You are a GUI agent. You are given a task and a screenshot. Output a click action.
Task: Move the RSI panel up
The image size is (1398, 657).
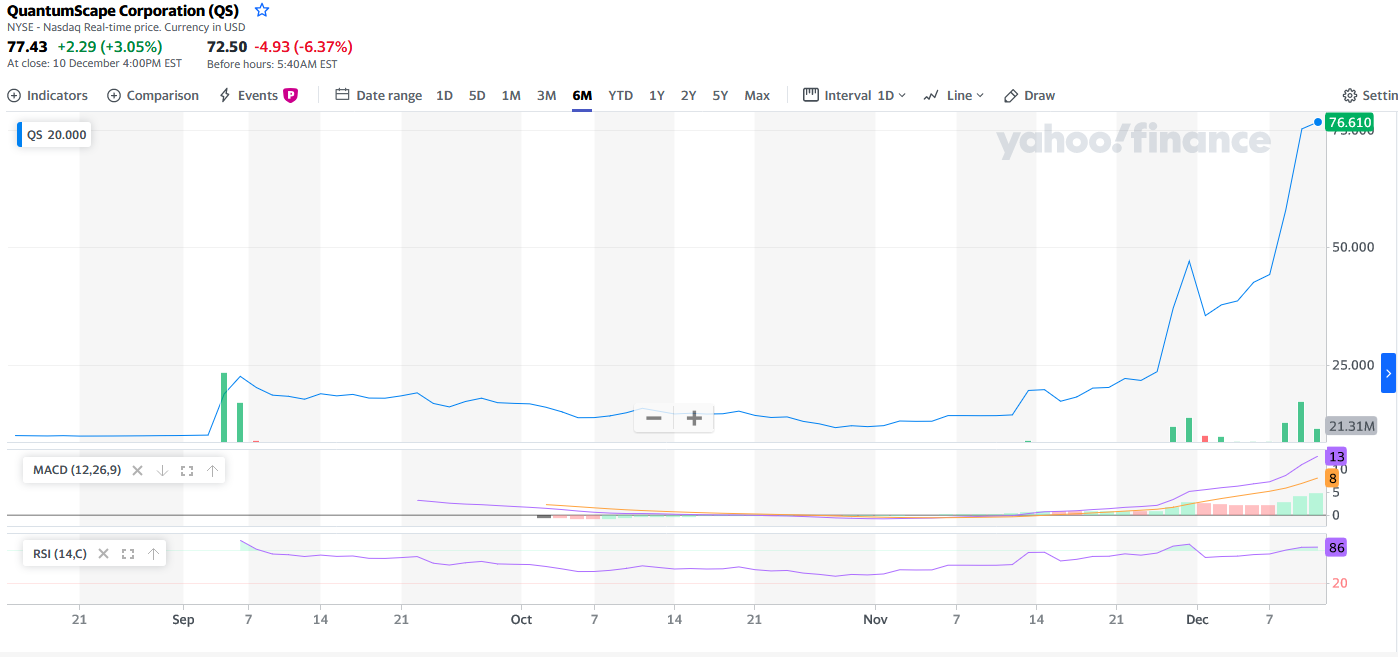(x=153, y=553)
